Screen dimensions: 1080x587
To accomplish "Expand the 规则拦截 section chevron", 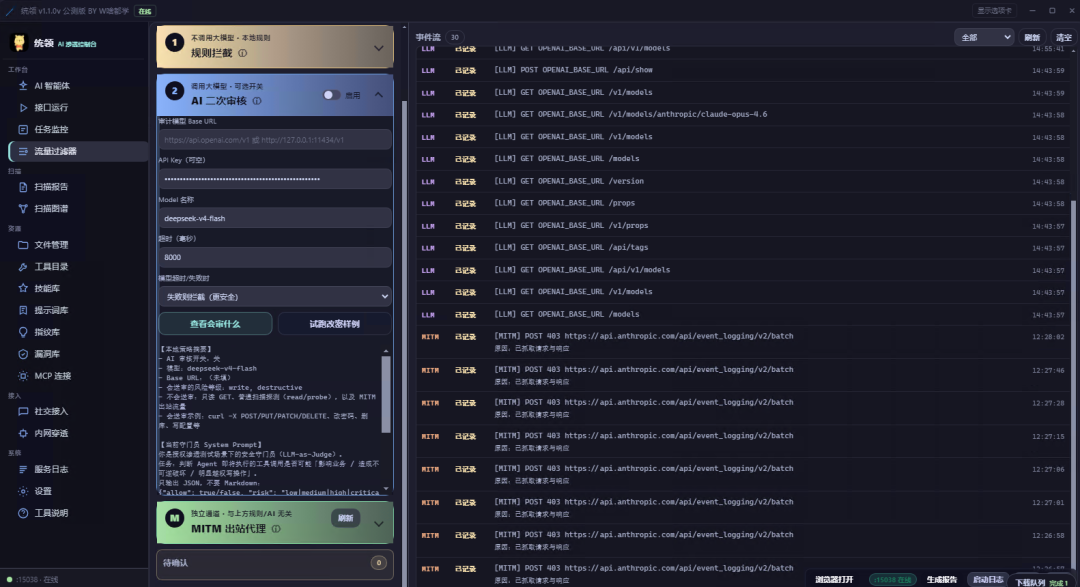I will (x=378, y=48).
